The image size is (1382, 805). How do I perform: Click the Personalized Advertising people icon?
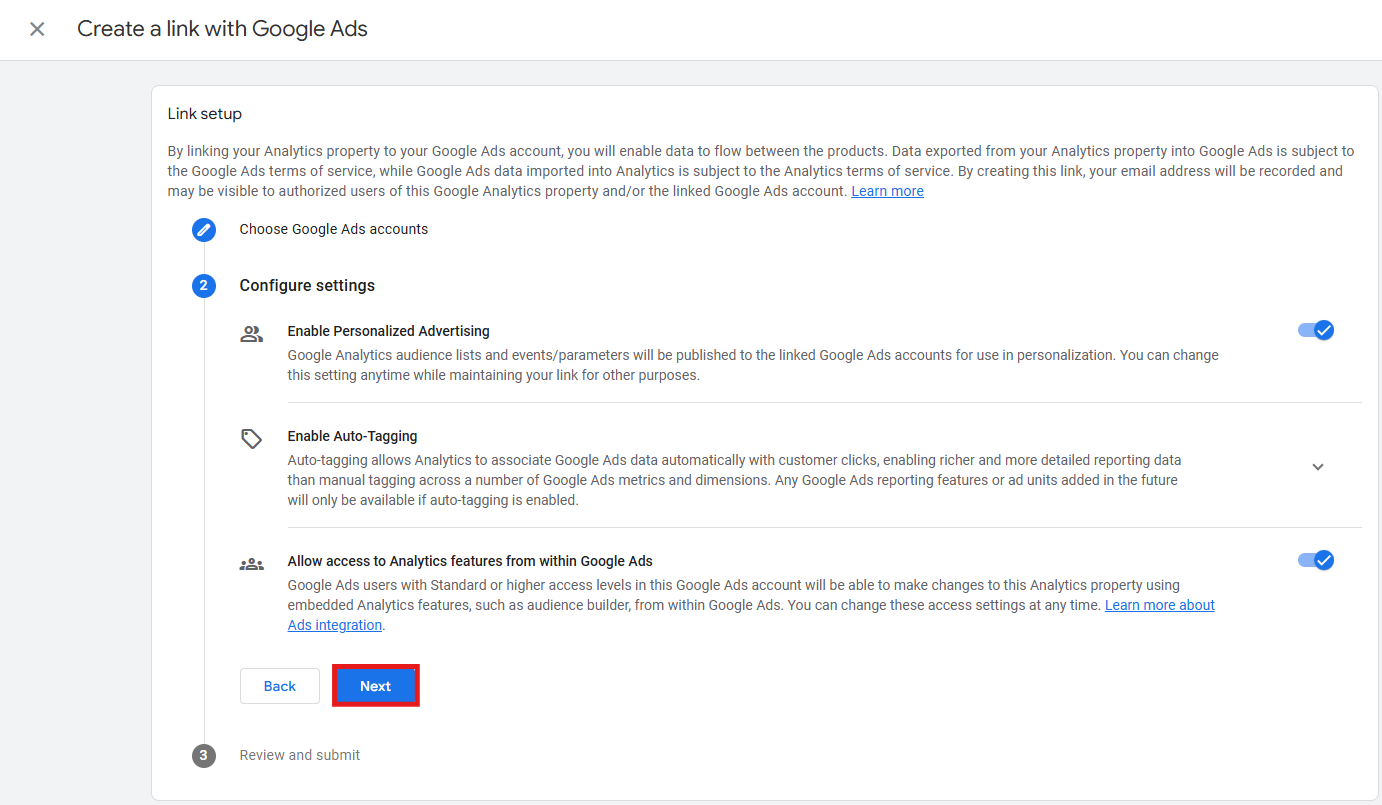(252, 334)
